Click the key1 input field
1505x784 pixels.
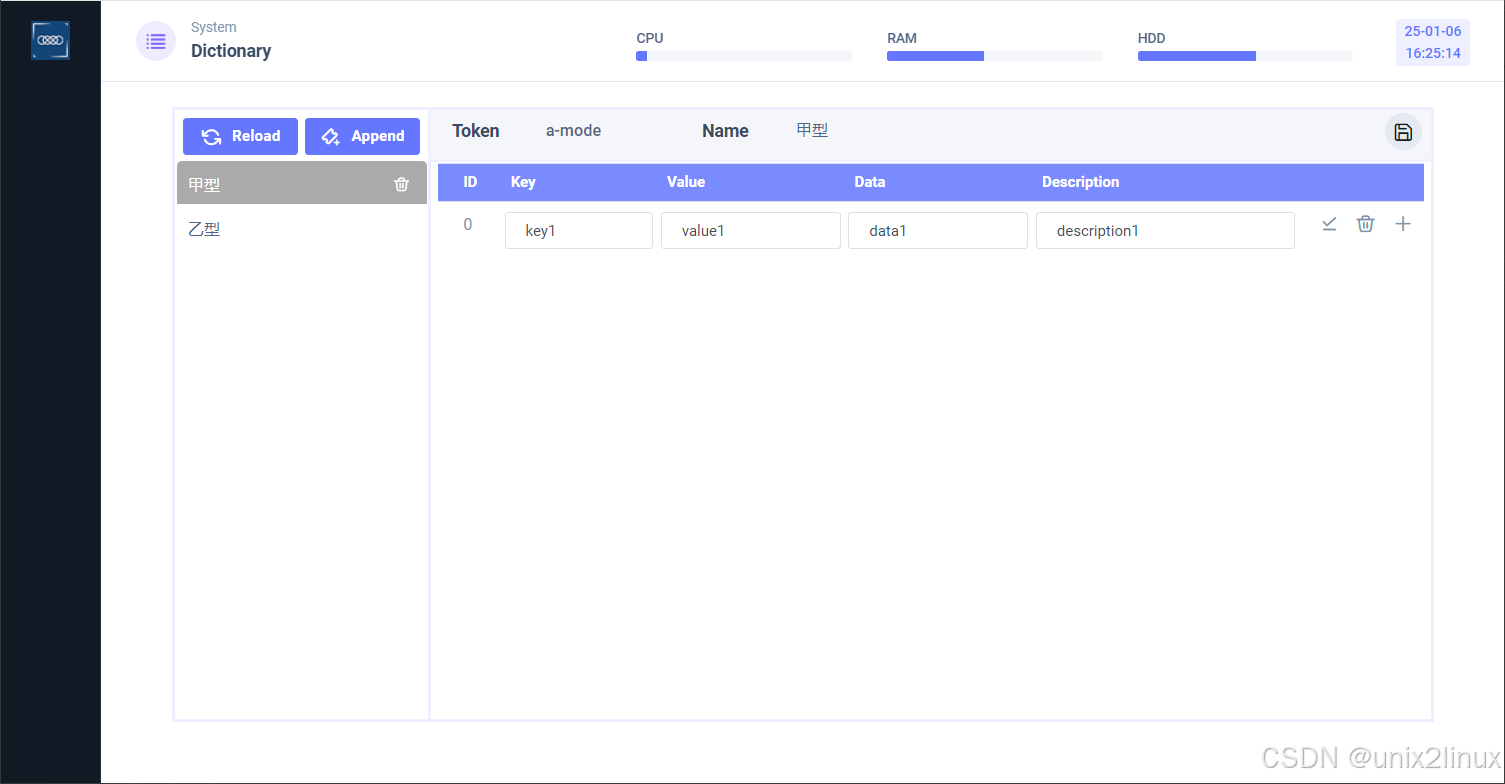click(579, 230)
